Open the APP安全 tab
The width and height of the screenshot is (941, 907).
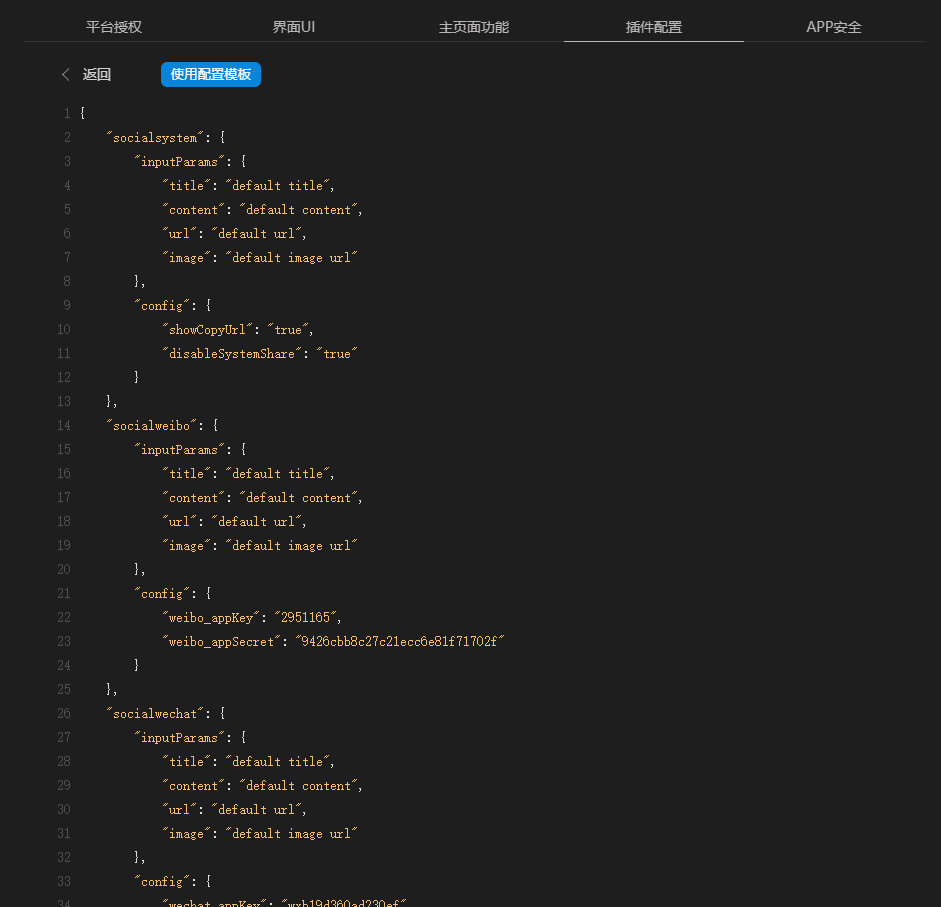click(x=834, y=27)
